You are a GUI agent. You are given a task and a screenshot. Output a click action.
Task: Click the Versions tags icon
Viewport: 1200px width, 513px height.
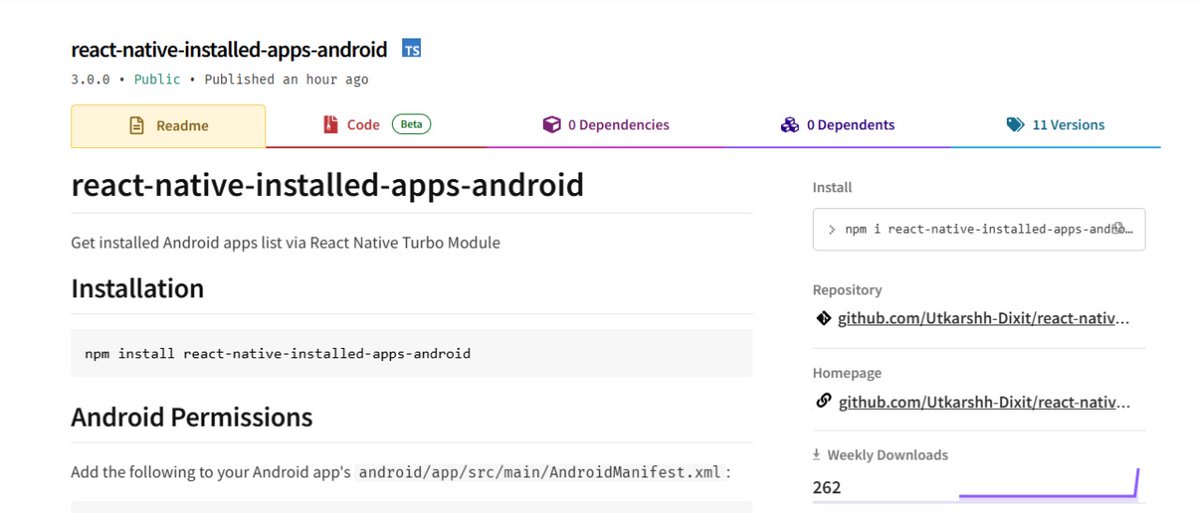pos(1015,125)
